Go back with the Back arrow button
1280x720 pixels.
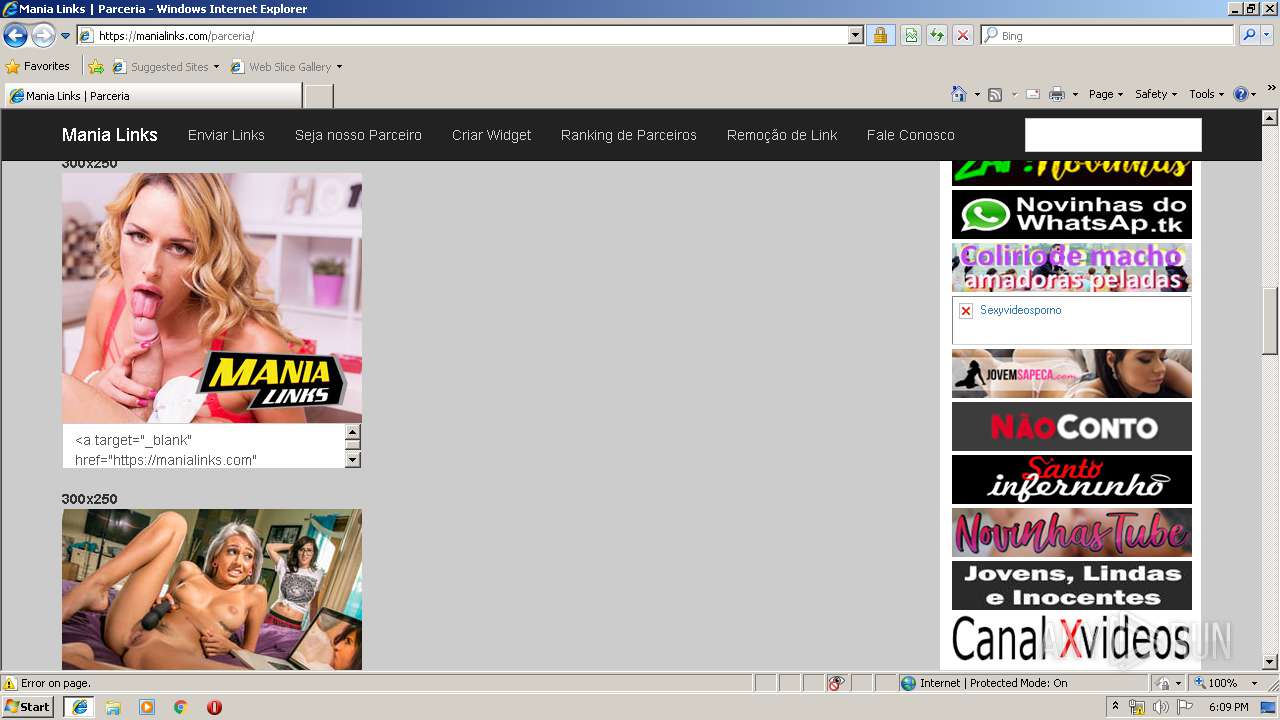[x=15, y=36]
